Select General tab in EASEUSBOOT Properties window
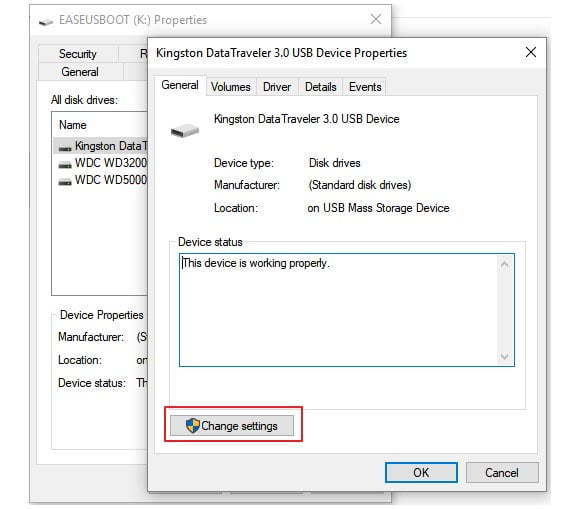The height and width of the screenshot is (509, 580). click(x=80, y=72)
